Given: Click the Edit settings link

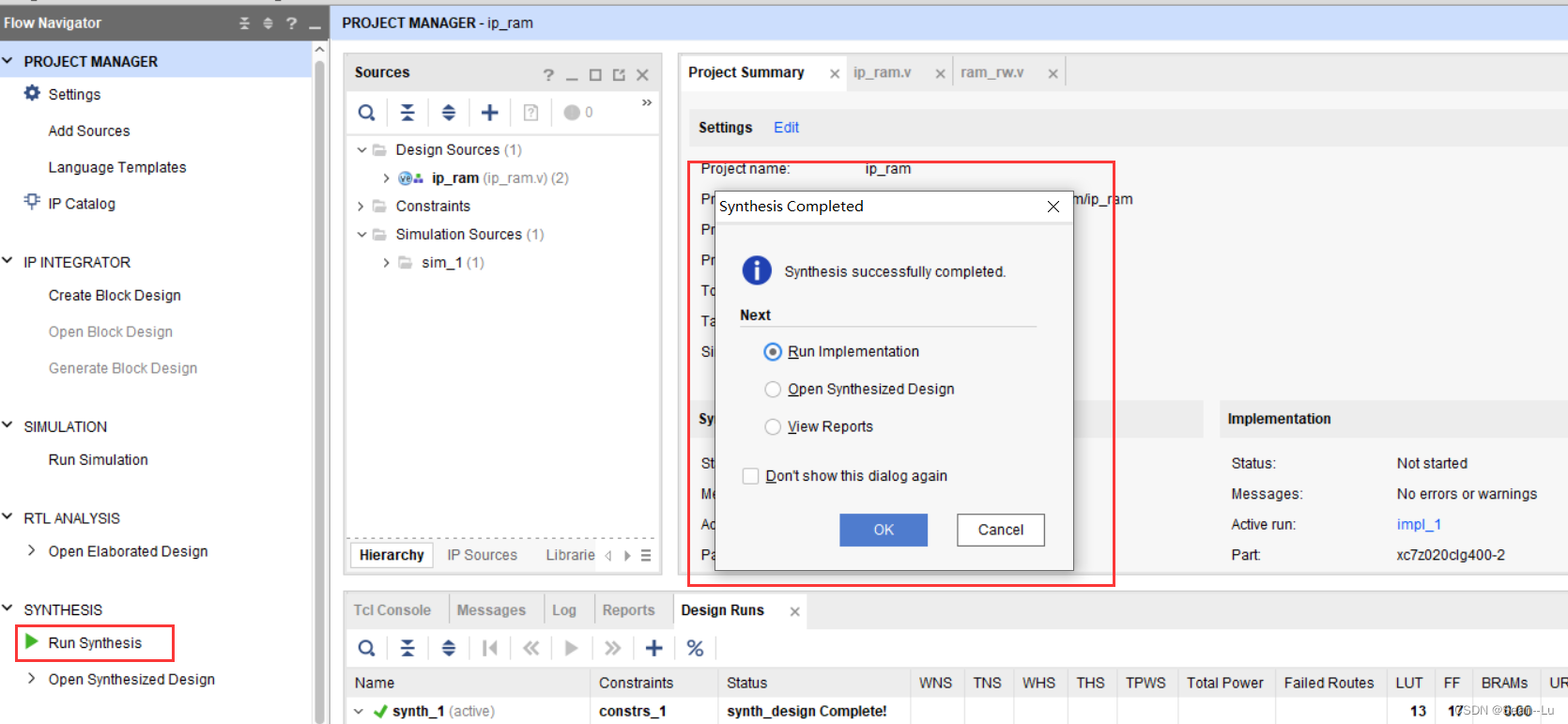Looking at the screenshot, I should [786, 128].
